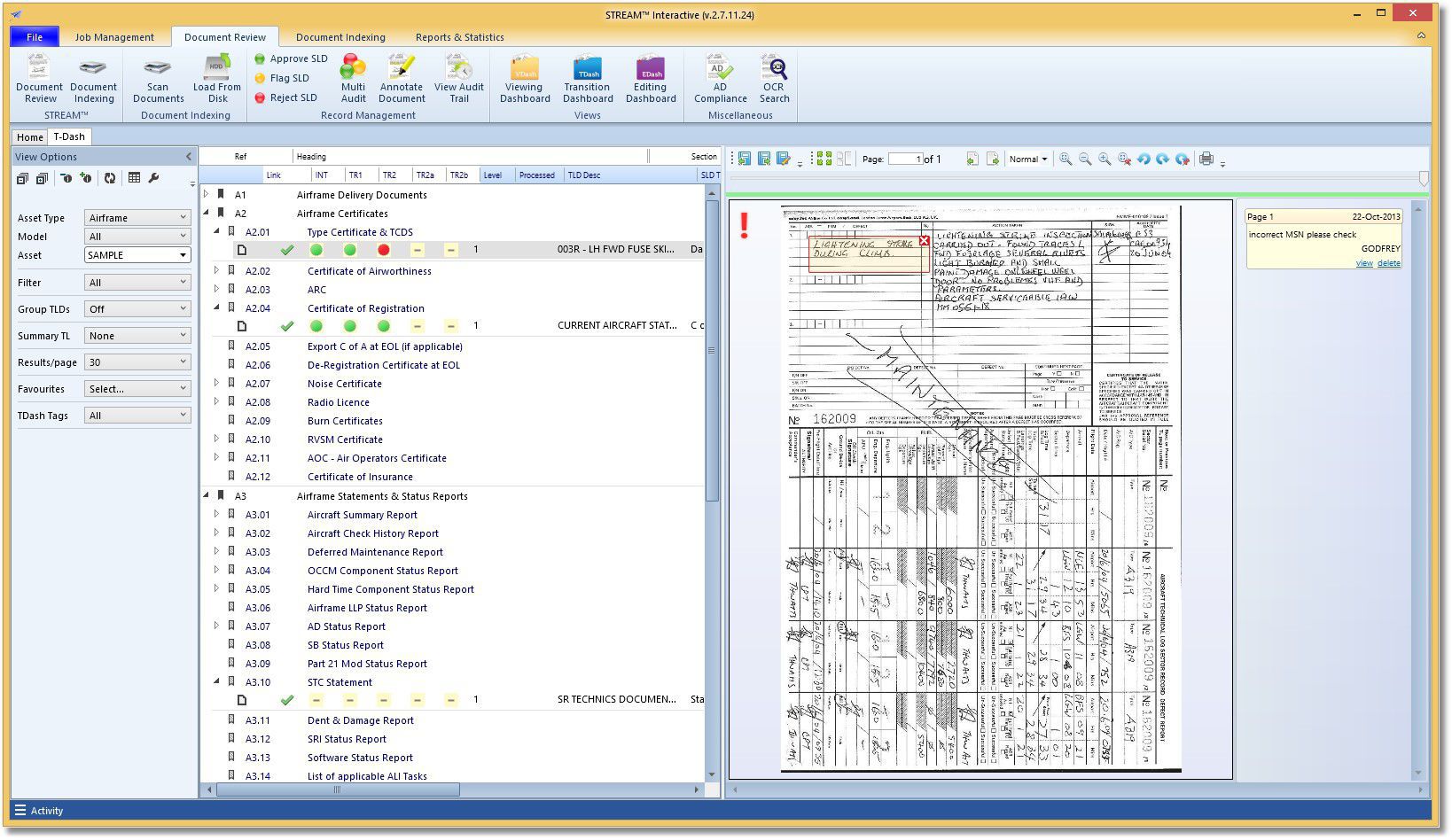Expand the A2.02 Certificate of Airworthiness row
The image size is (1452, 840).
coord(217,271)
